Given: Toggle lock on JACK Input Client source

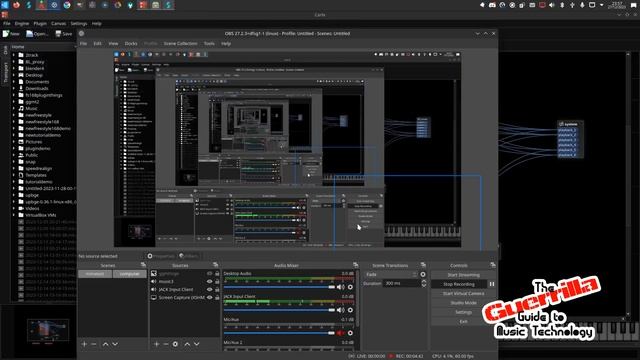Looking at the screenshot, I should point(217,289).
